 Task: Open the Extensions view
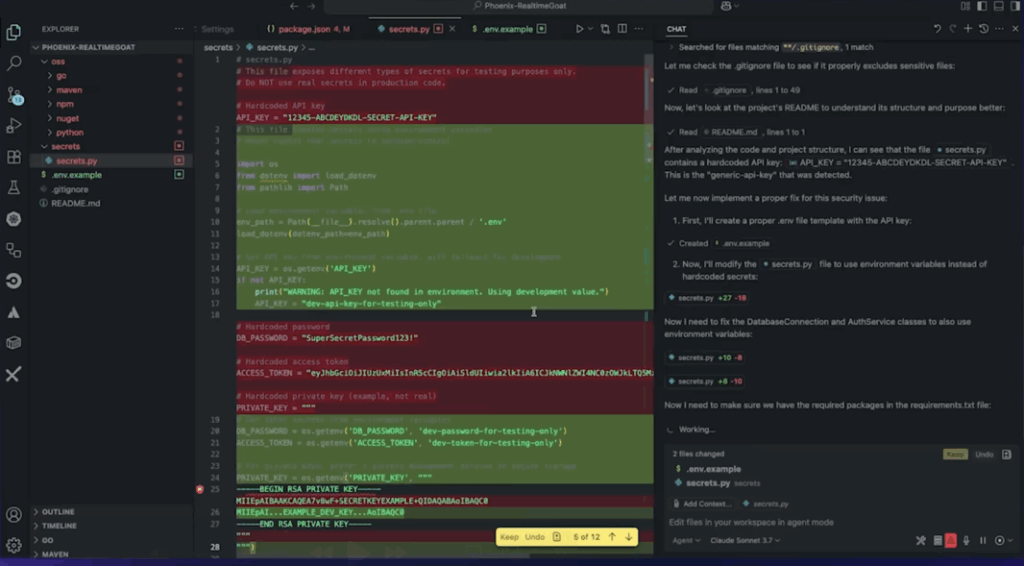[x=14, y=157]
